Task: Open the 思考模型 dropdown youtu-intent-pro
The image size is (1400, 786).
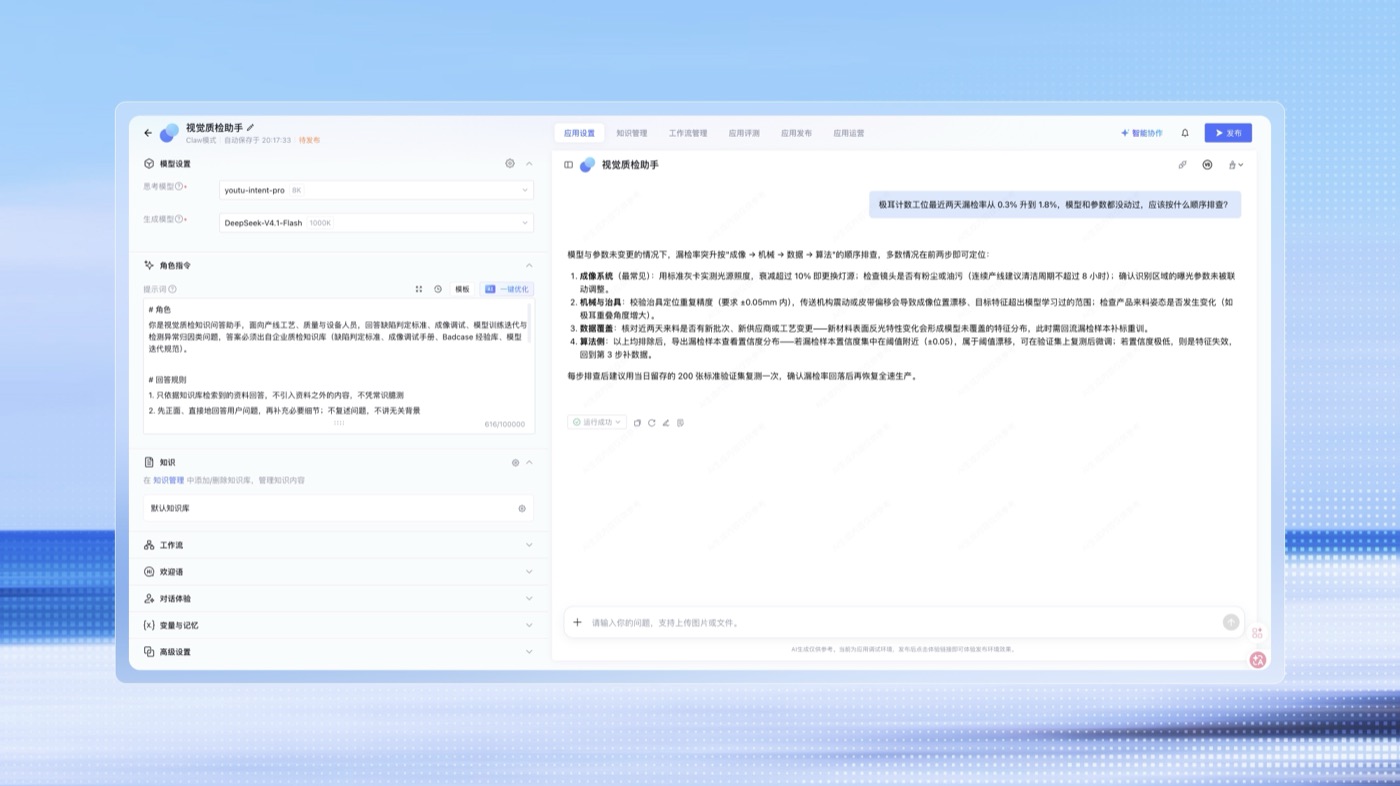Action: tap(376, 189)
